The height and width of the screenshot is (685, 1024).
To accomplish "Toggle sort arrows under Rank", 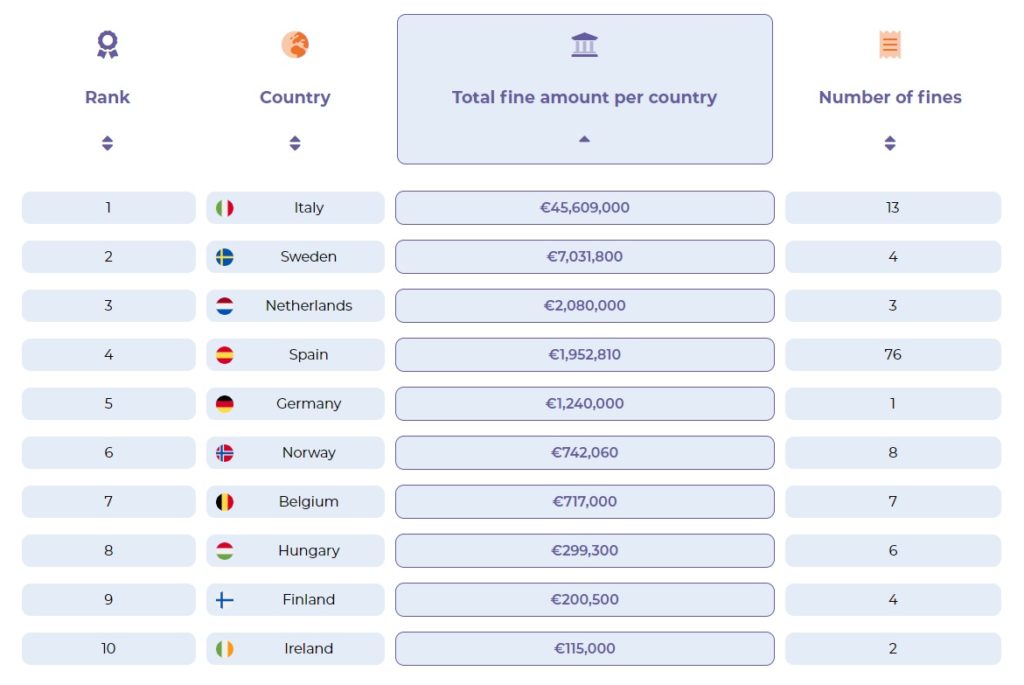I will click(x=107, y=143).
